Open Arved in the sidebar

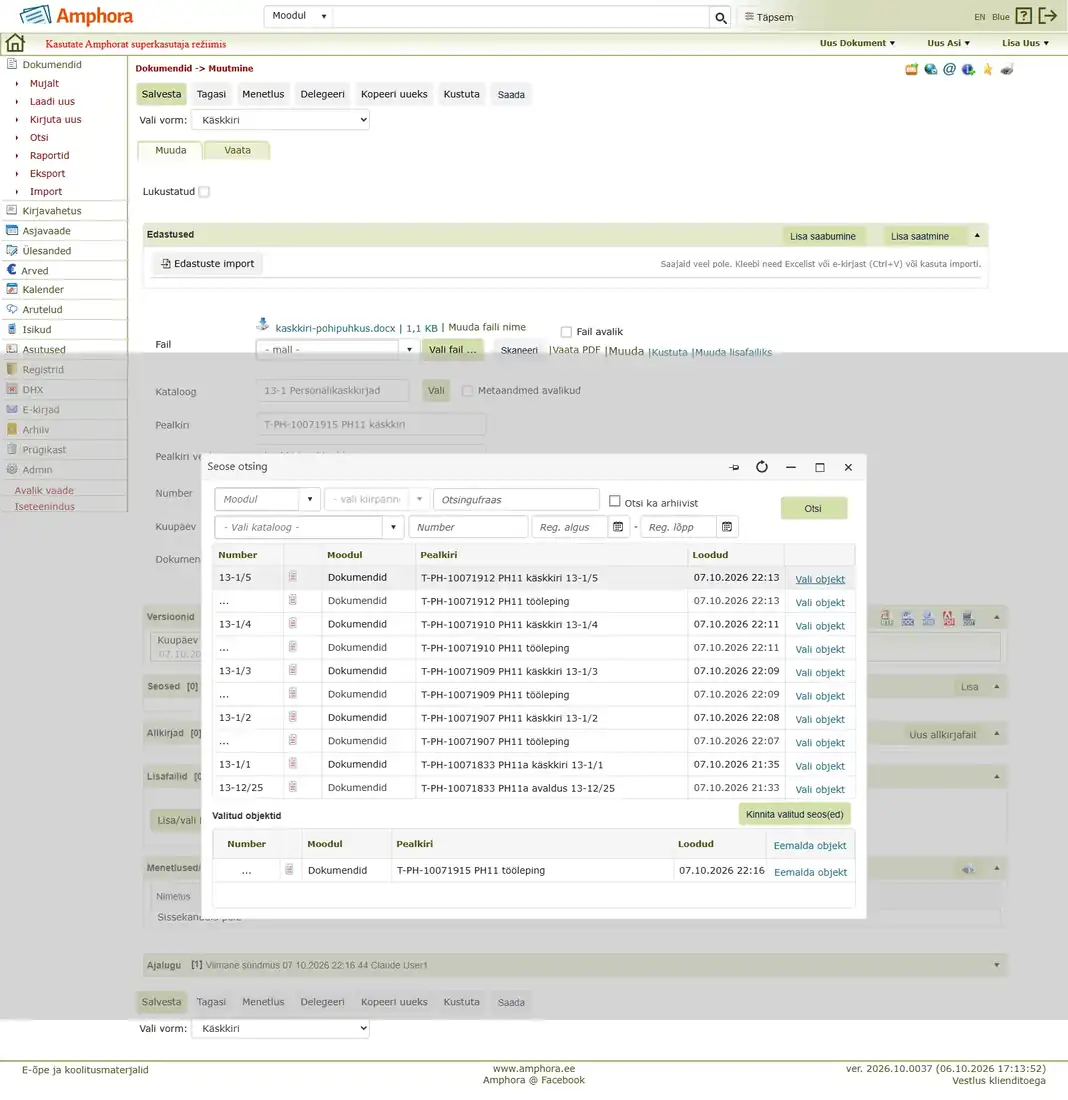(34, 270)
